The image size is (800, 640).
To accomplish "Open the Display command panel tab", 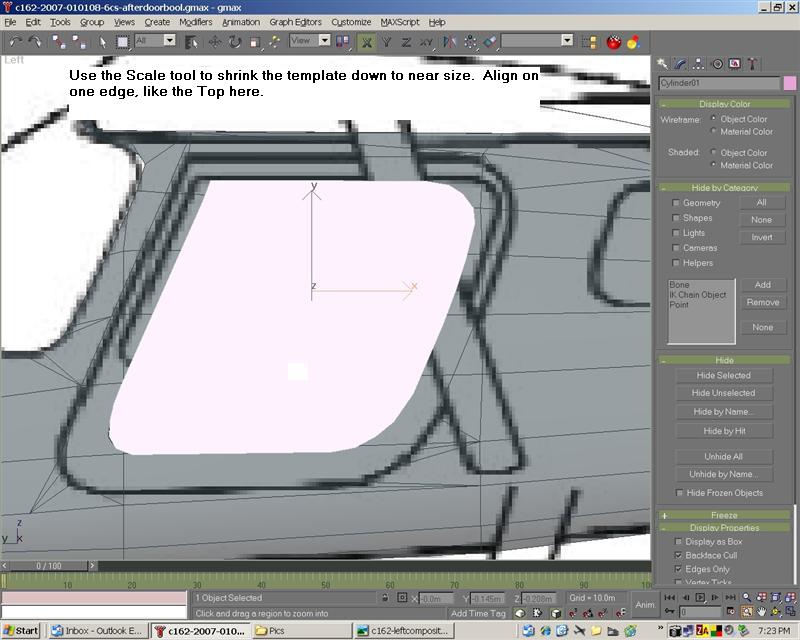I will pos(735,64).
